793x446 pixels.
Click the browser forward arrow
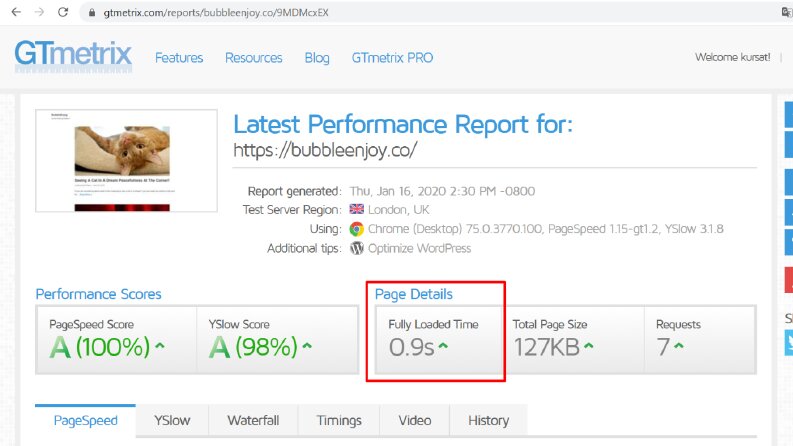[x=39, y=12]
